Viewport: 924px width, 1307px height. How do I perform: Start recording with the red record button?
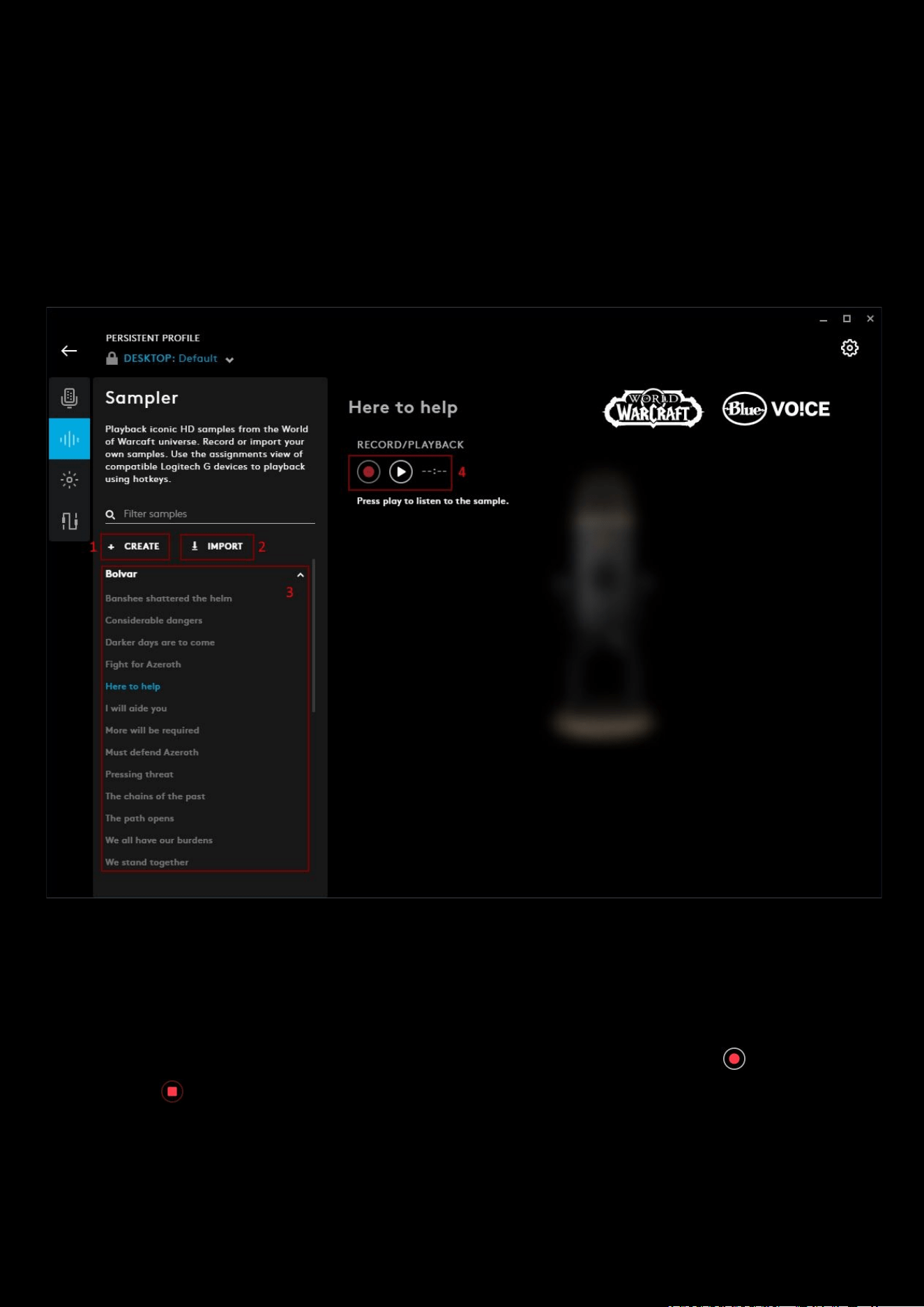tap(368, 472)
